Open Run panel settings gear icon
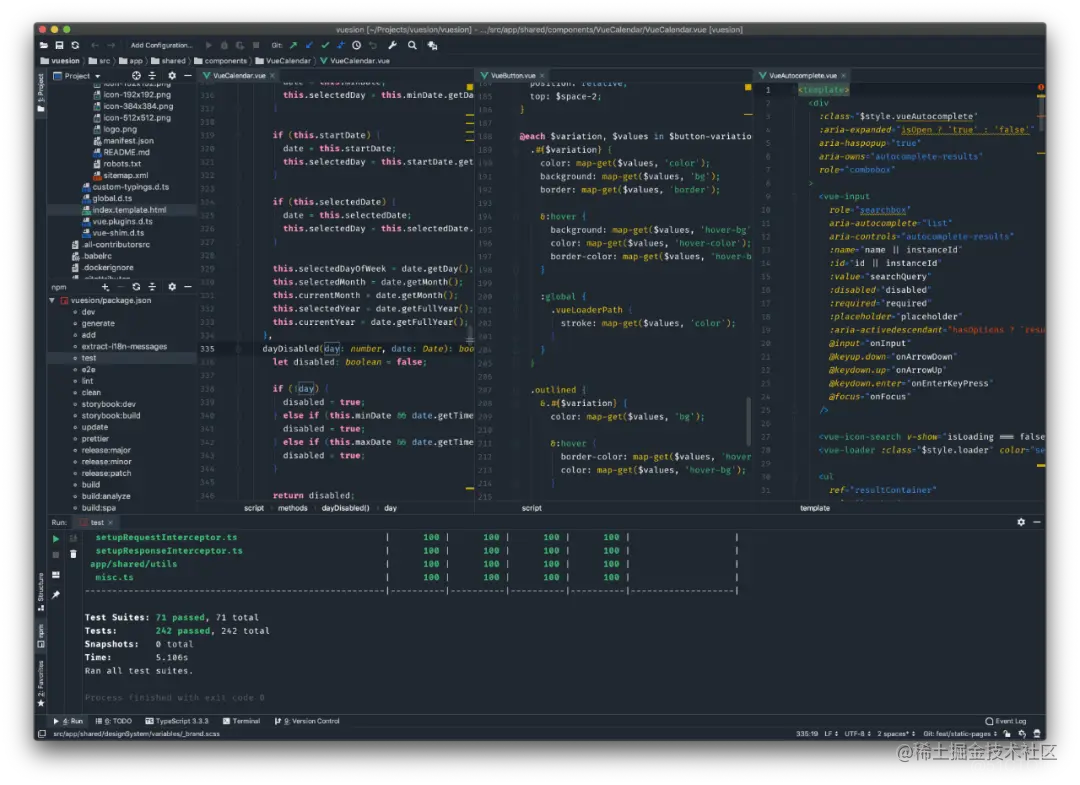Viewport: 1080px width, 785px height. [1021, 523]
